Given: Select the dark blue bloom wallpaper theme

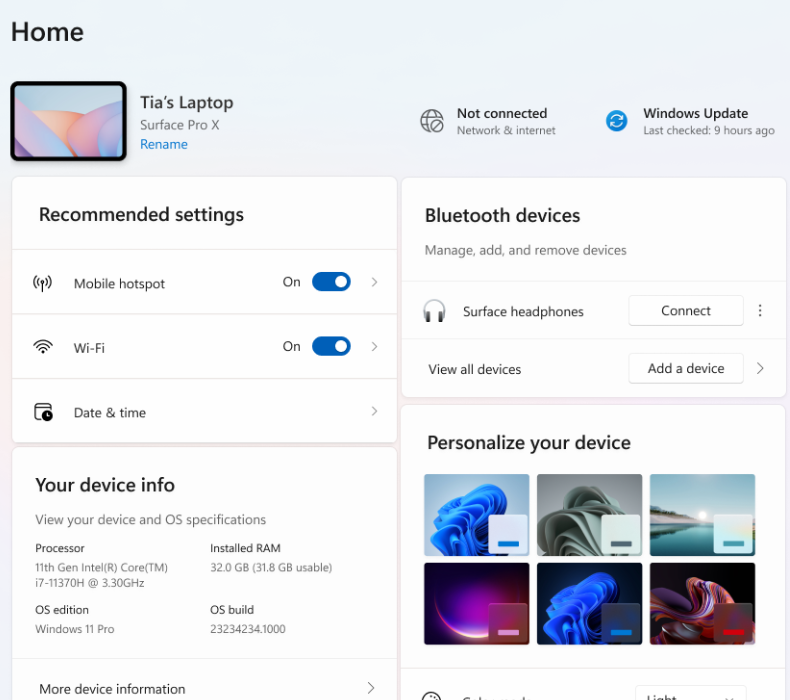Looking at the screenshot, I should pyautogui.click(x=589, y=603).
